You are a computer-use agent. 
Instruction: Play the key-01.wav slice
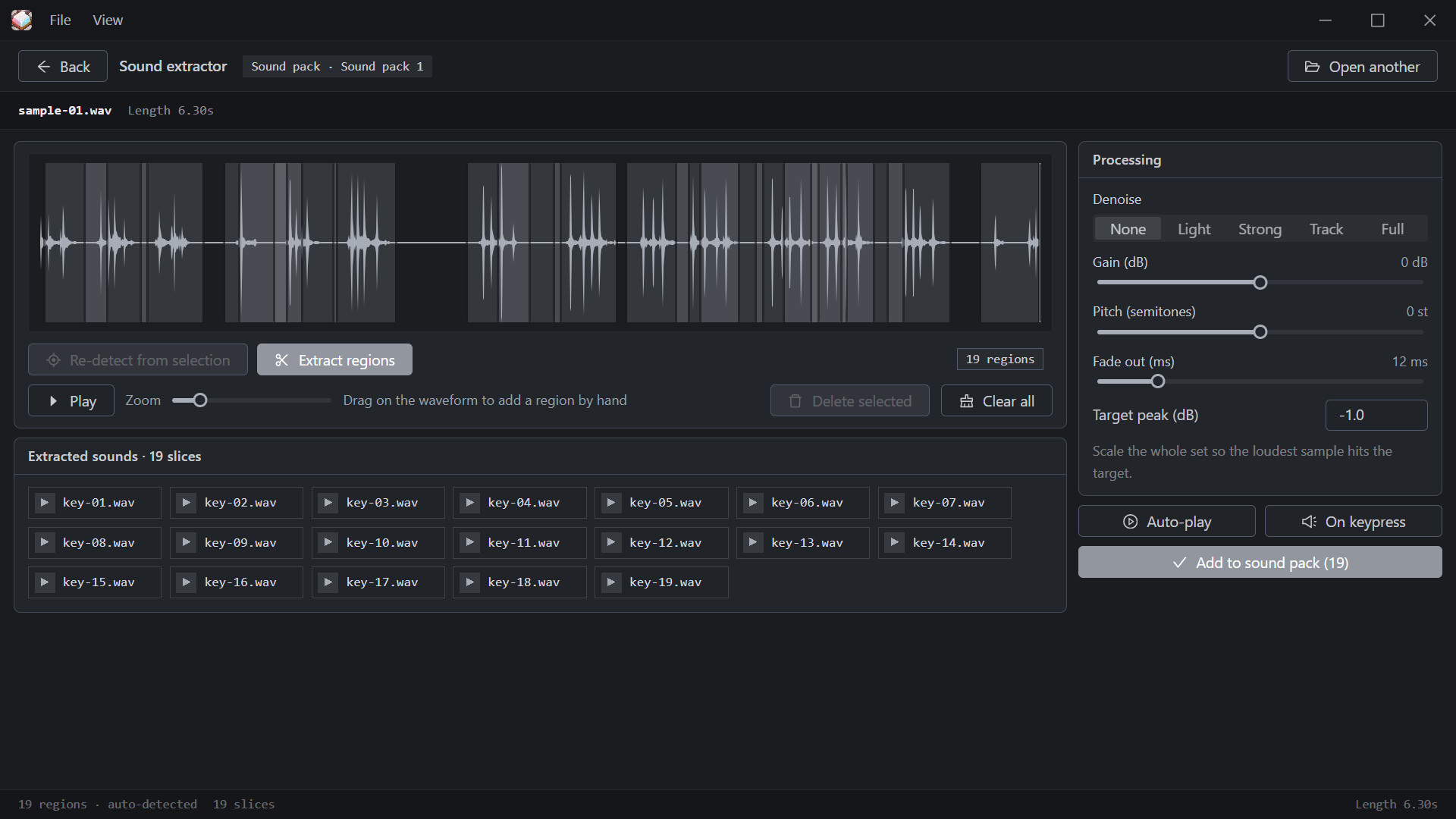point(45,503)
